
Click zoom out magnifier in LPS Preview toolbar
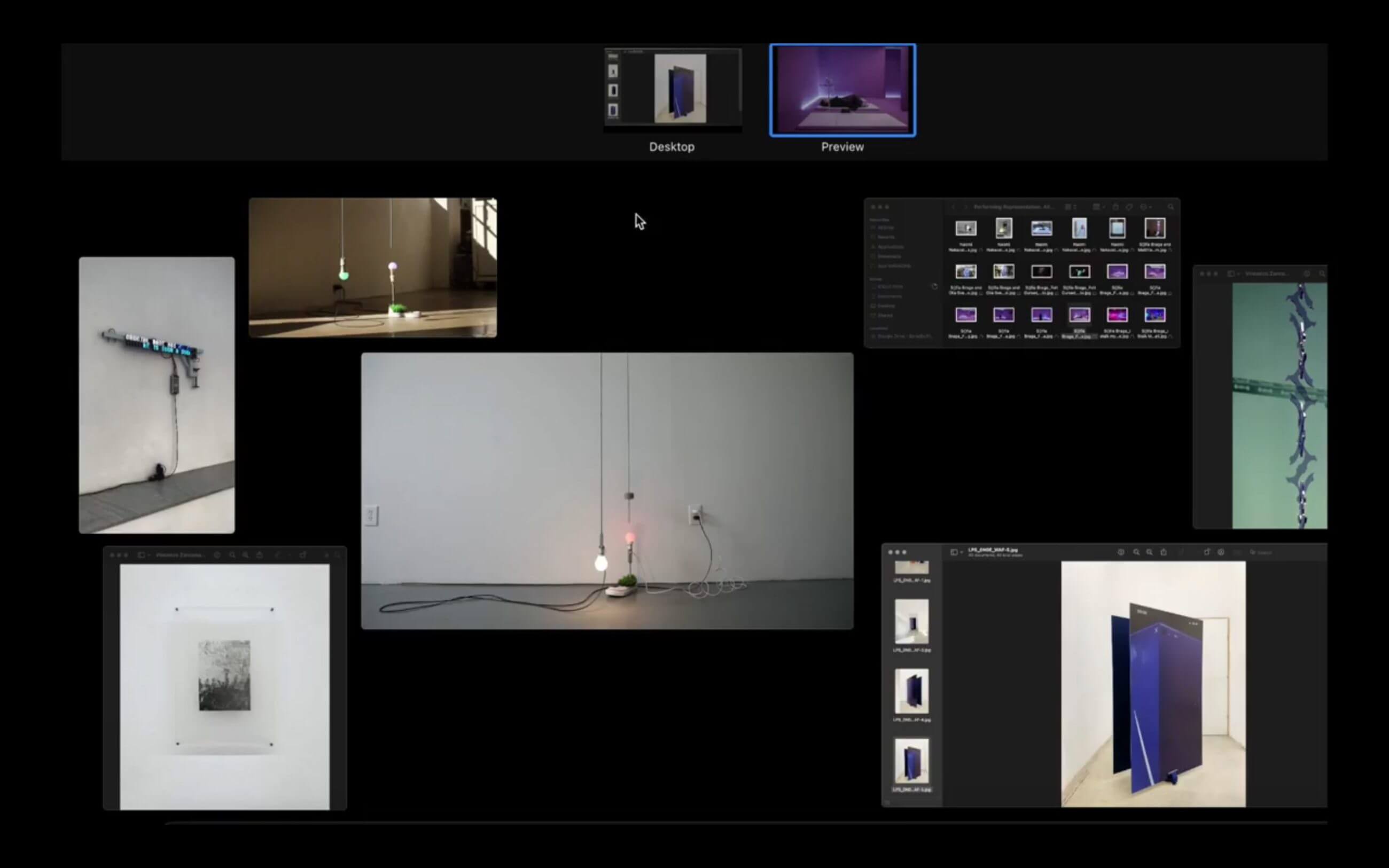coord(1136,552)
